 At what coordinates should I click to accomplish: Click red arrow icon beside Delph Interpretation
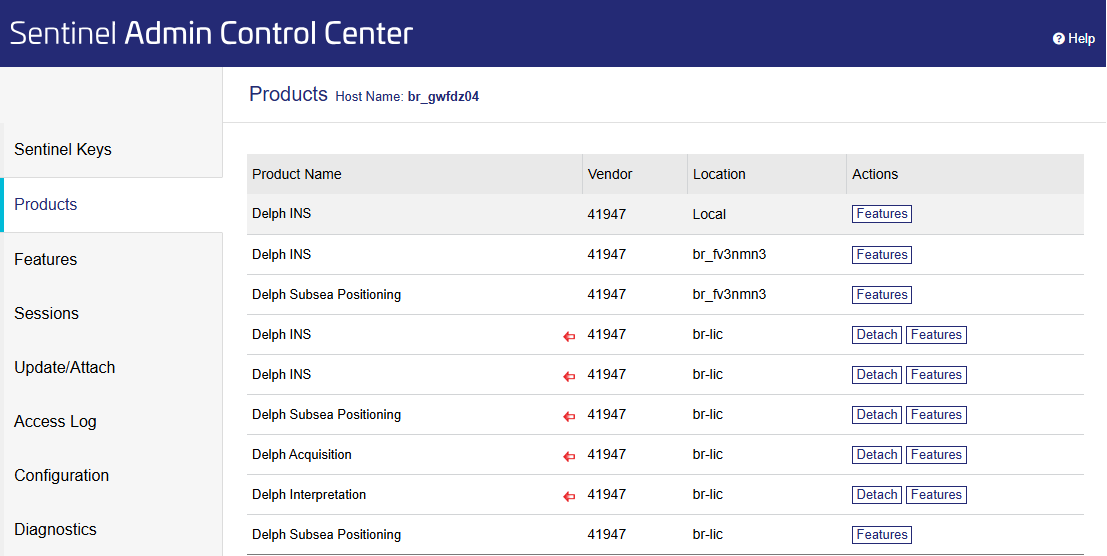point(569,496)
